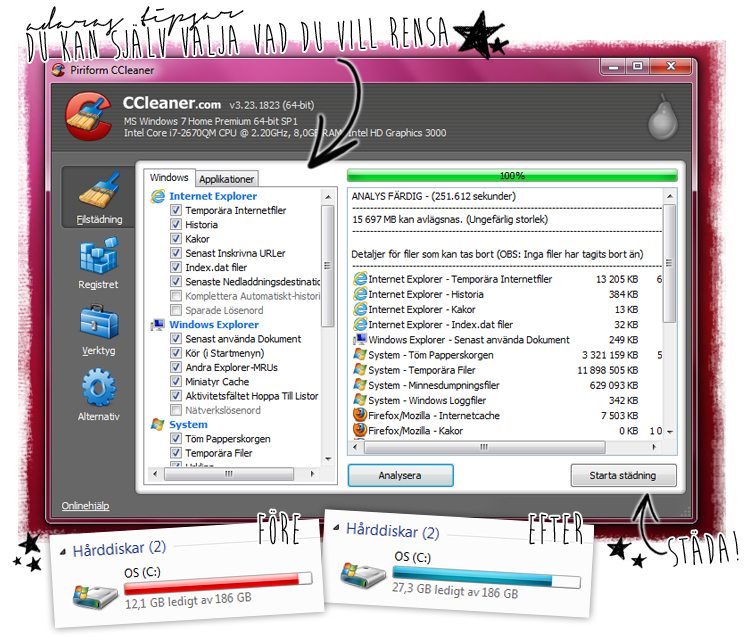The width and height of the screenshot is (750, 637).
Task: Click the icon beside Internet Explorer - Kakor result
Action: point(360,309)
